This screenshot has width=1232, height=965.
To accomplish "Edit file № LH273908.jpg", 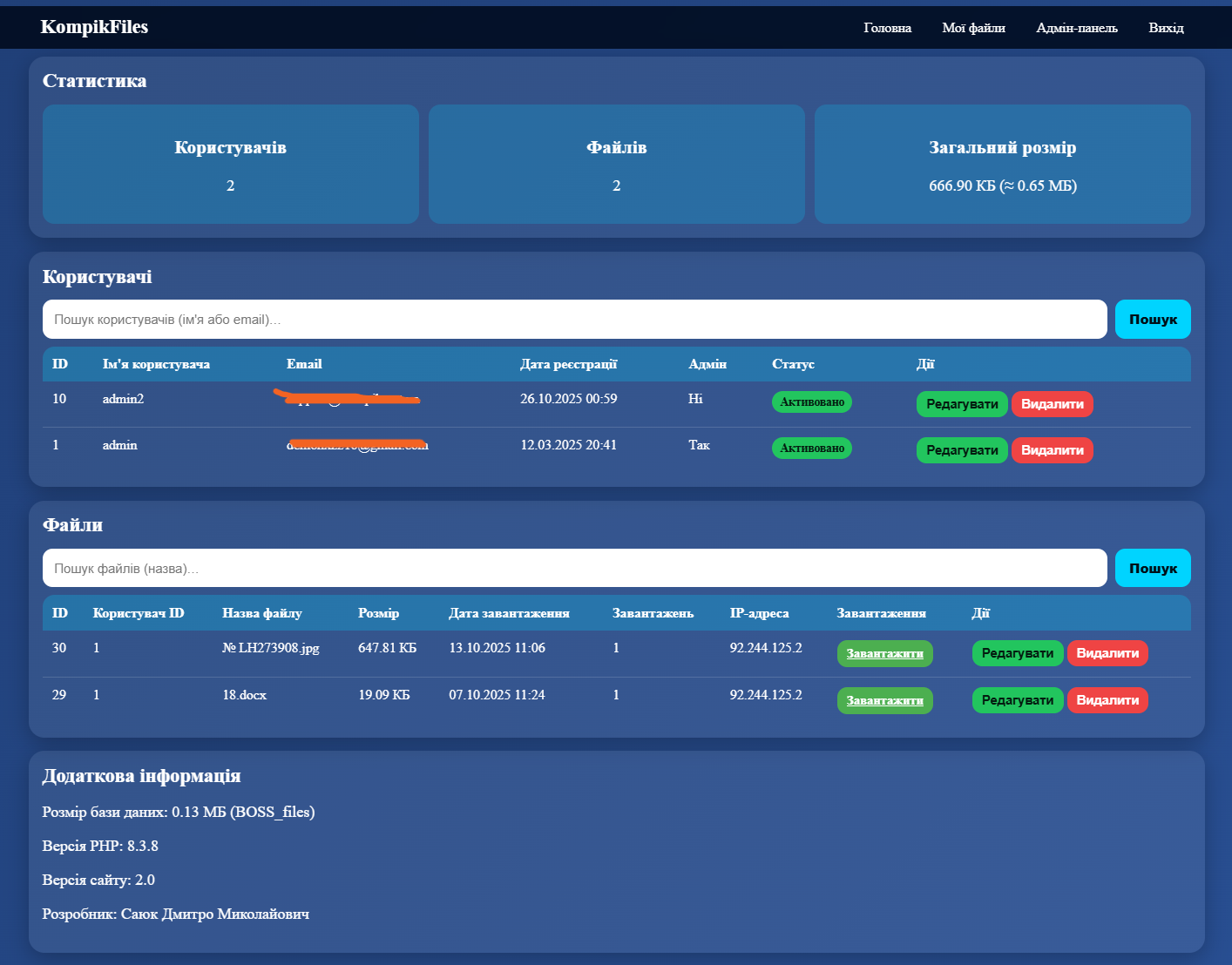I will 1017,653.
